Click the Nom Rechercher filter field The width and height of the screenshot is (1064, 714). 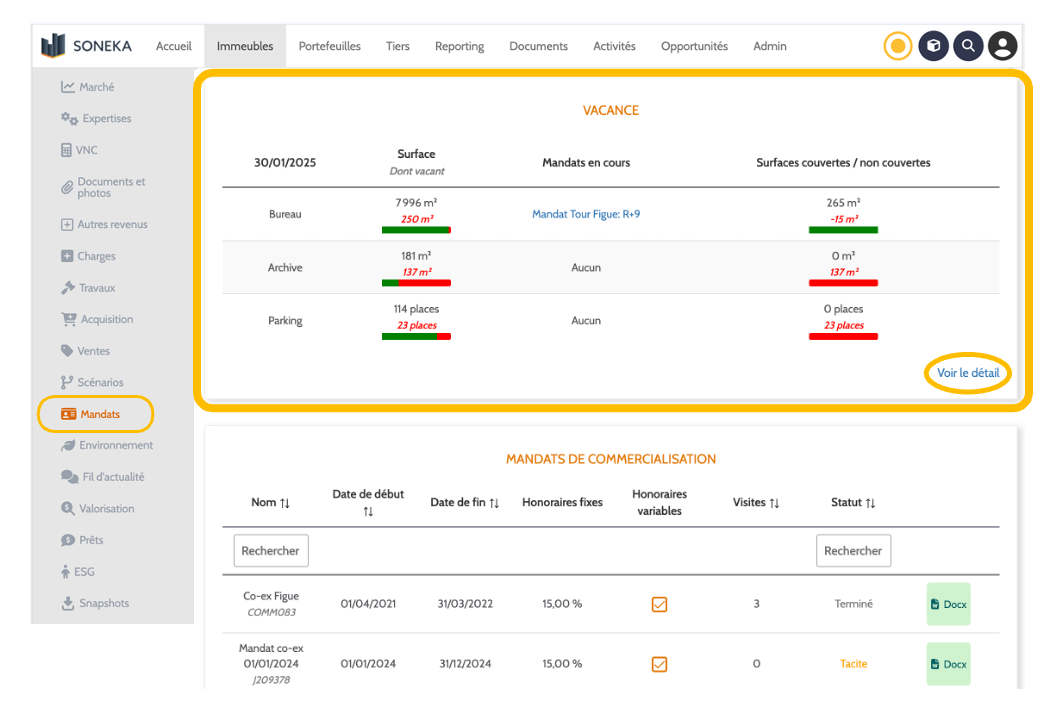click(271, 551)
